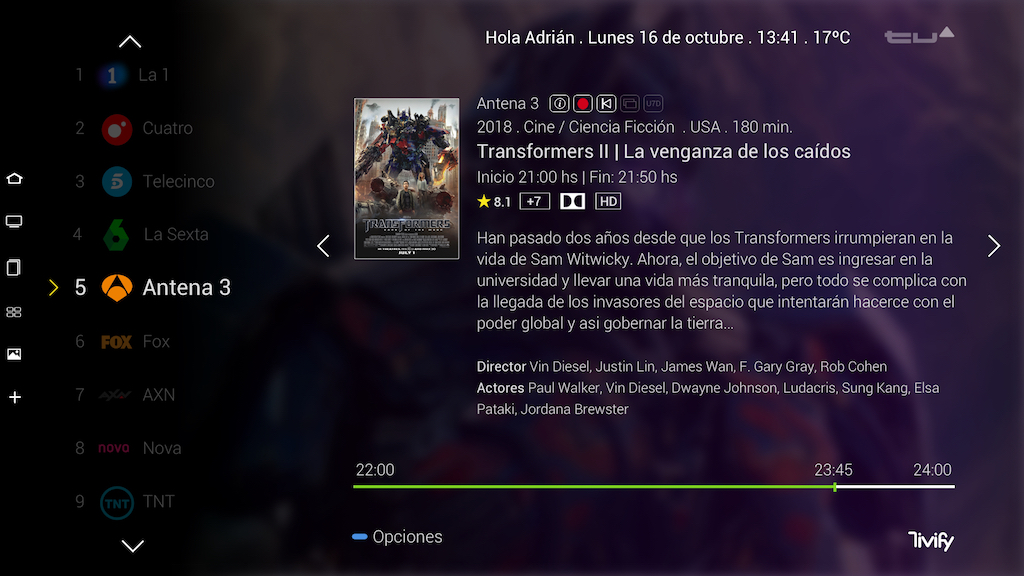Click the info icon next to Antena 3
The height and width of the screenshot is (576, 1024).
pos(559,103)
